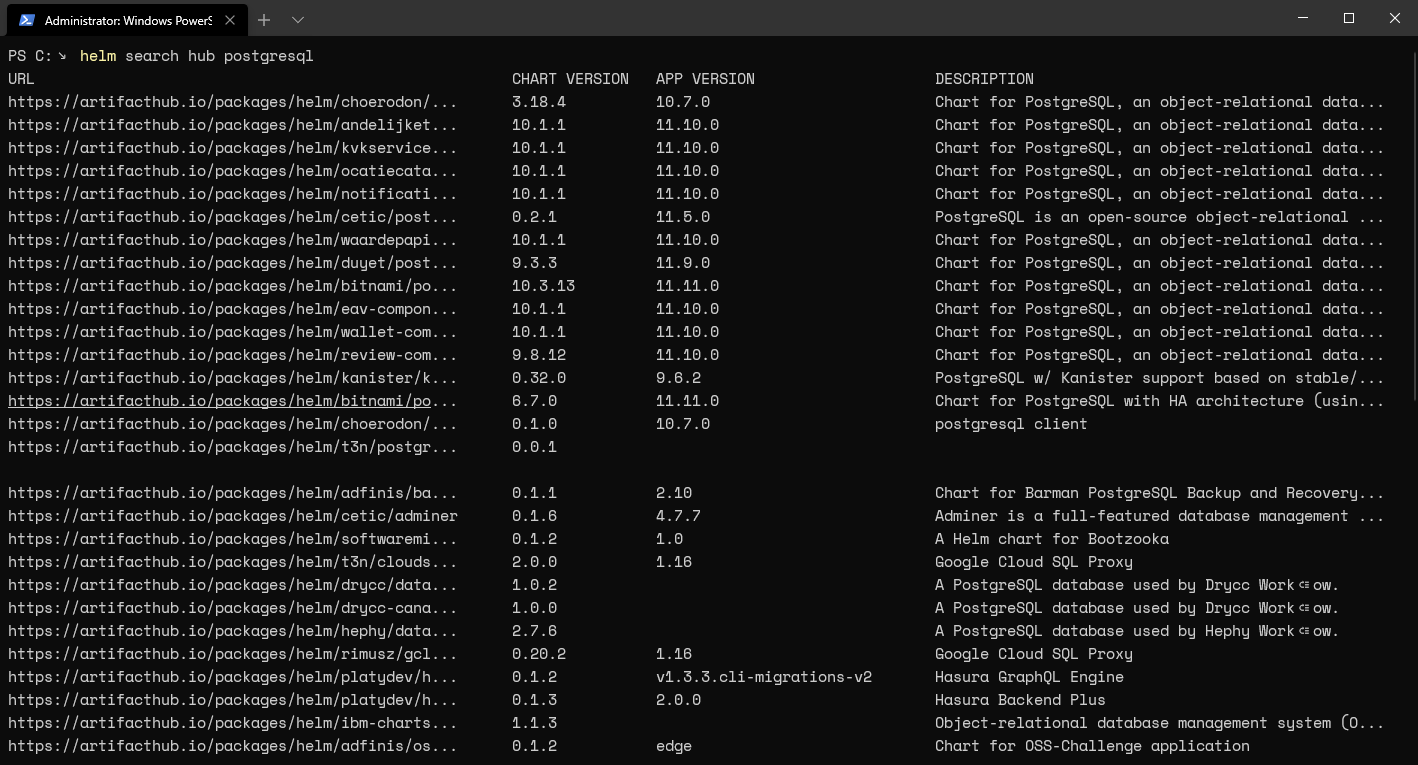Click the drycc-cana... URL

pos(232,608)
